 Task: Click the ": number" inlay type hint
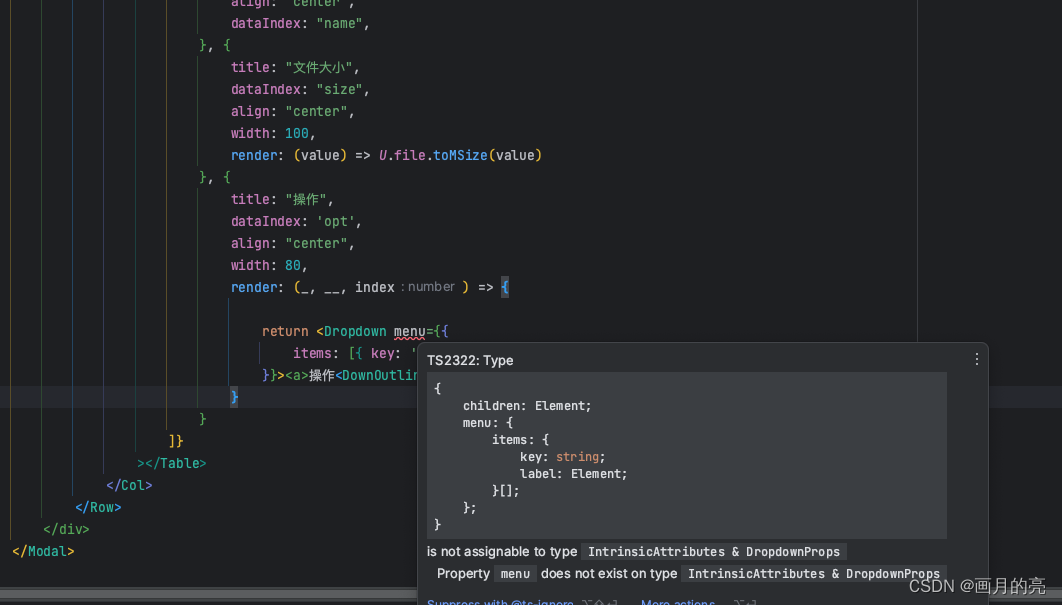pyautogui.click(x=428, y=287)
